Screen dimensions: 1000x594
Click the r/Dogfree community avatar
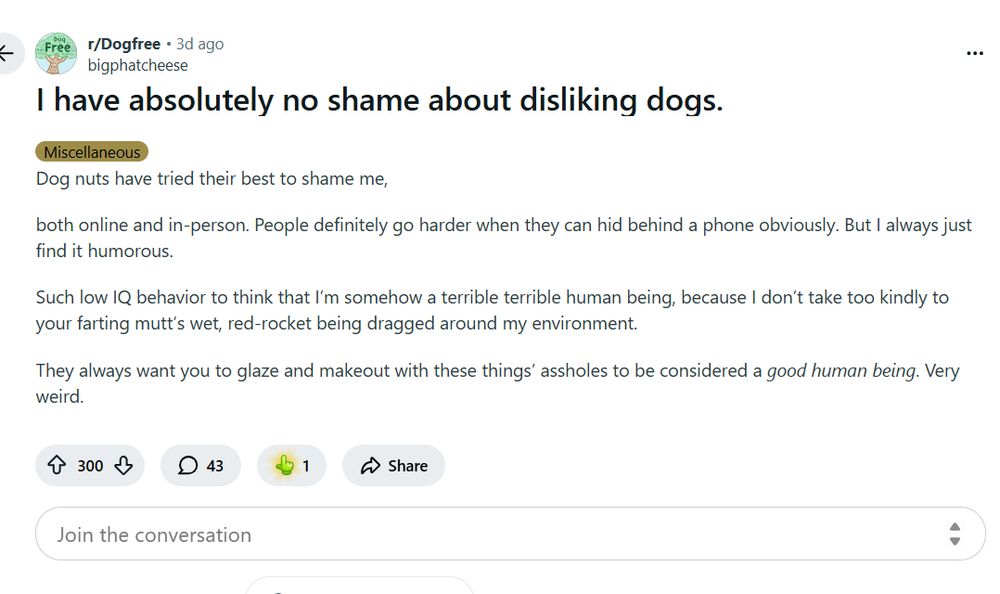tap(55, 53)
